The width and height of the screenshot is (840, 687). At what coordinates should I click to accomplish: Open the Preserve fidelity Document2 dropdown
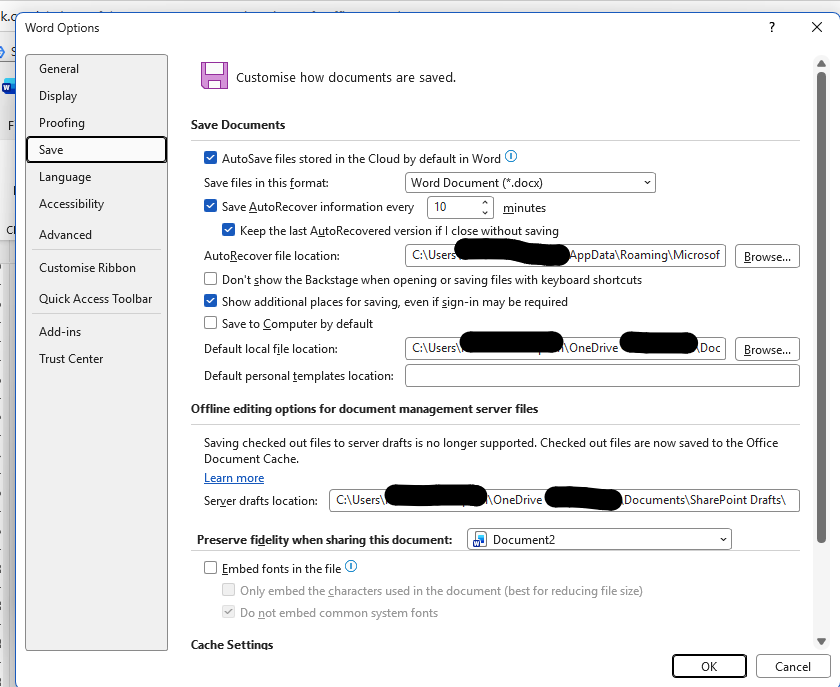coord(599,539)
